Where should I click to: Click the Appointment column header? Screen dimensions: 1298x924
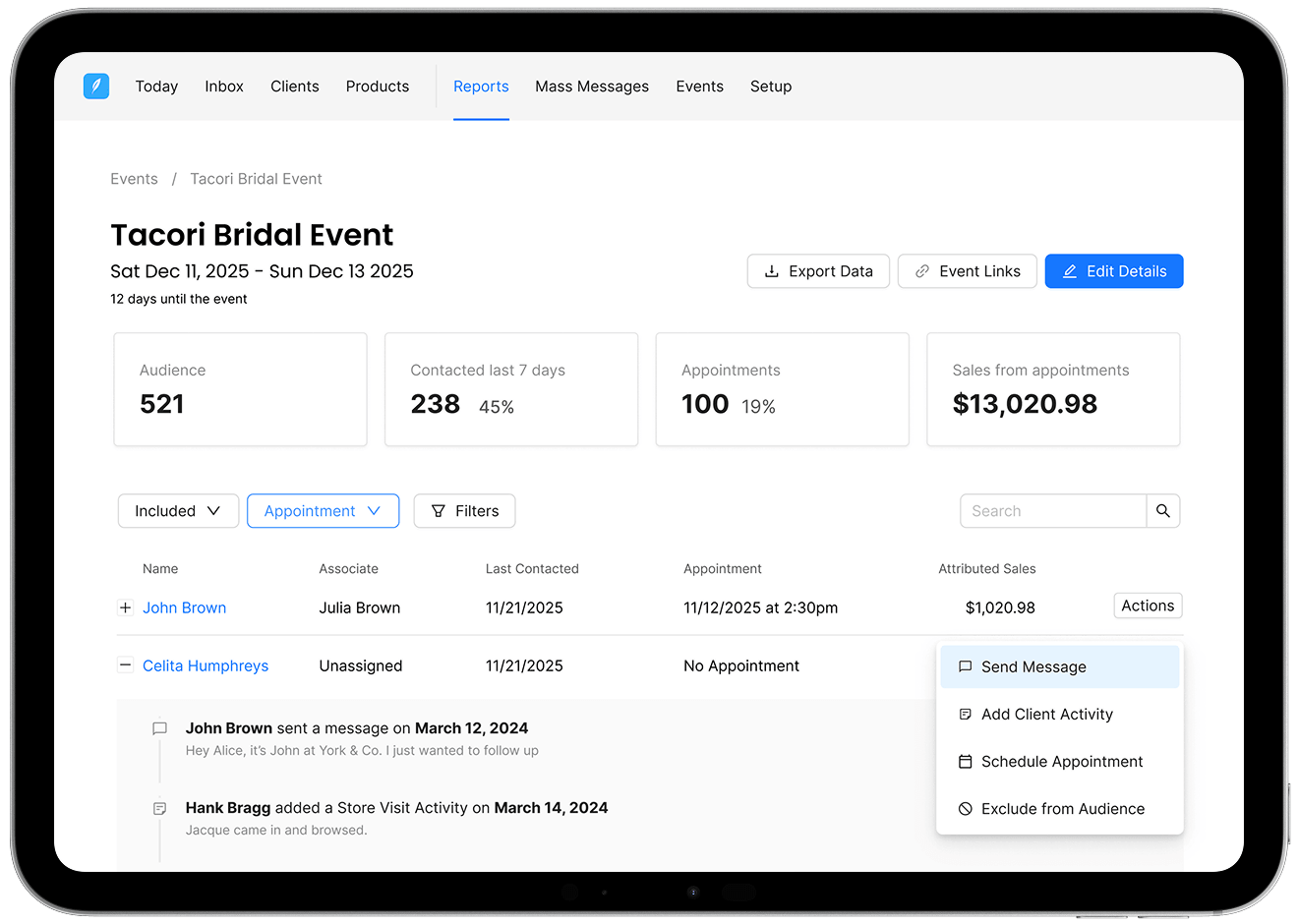723,569
